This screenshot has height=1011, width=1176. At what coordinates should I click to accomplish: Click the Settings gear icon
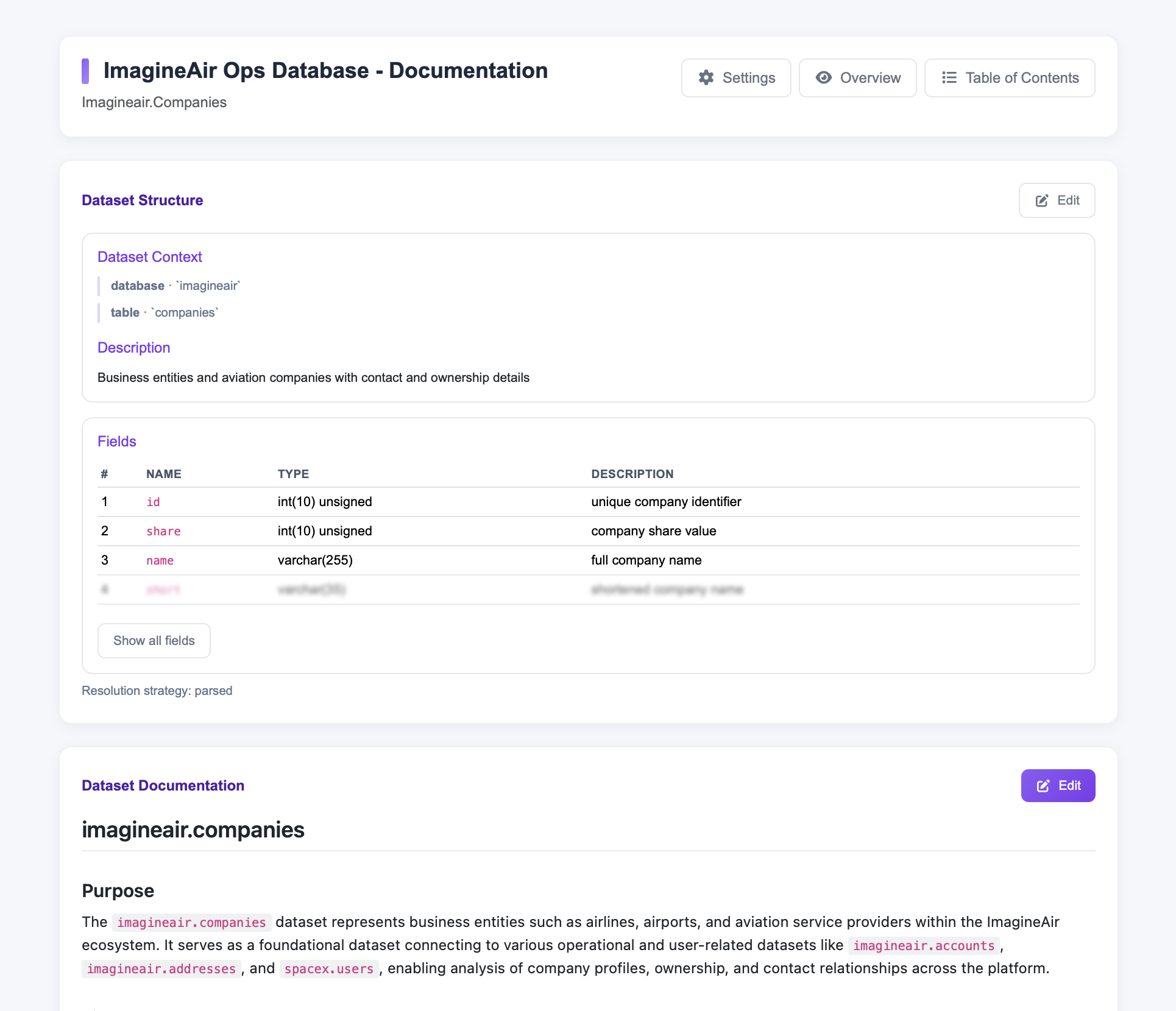click(x=706, y=78)
